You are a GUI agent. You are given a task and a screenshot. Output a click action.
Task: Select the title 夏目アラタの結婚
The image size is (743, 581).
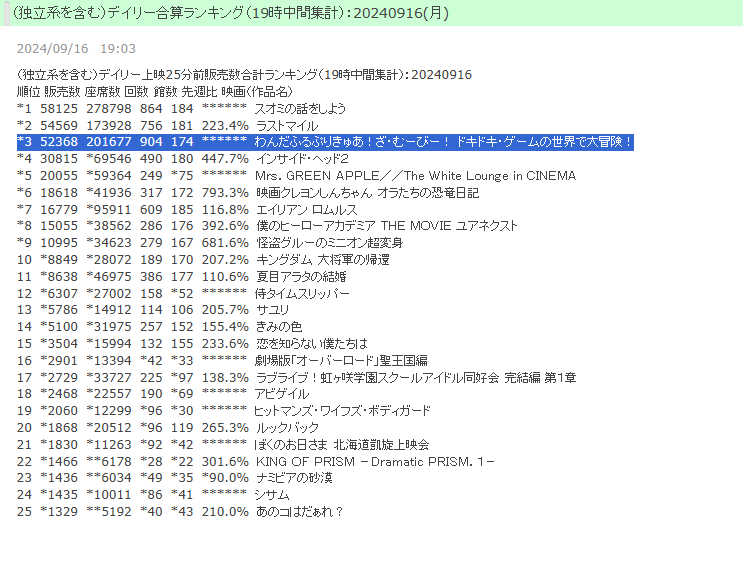click(x=301, y=277)
